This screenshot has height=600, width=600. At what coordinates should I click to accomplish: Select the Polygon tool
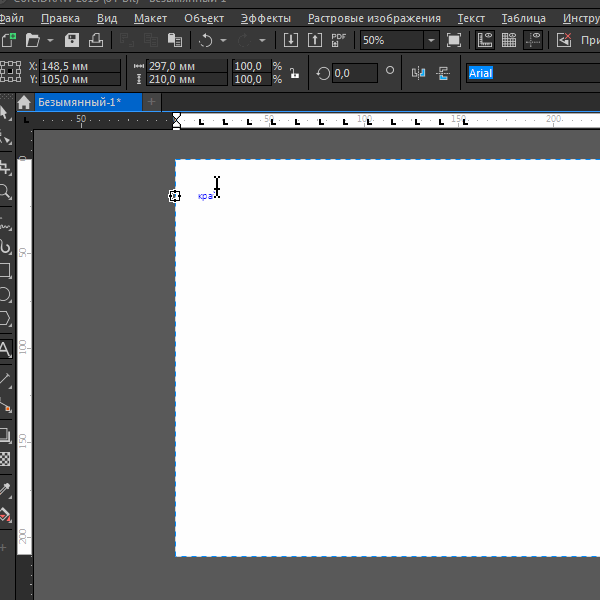[x=5, y=318]
